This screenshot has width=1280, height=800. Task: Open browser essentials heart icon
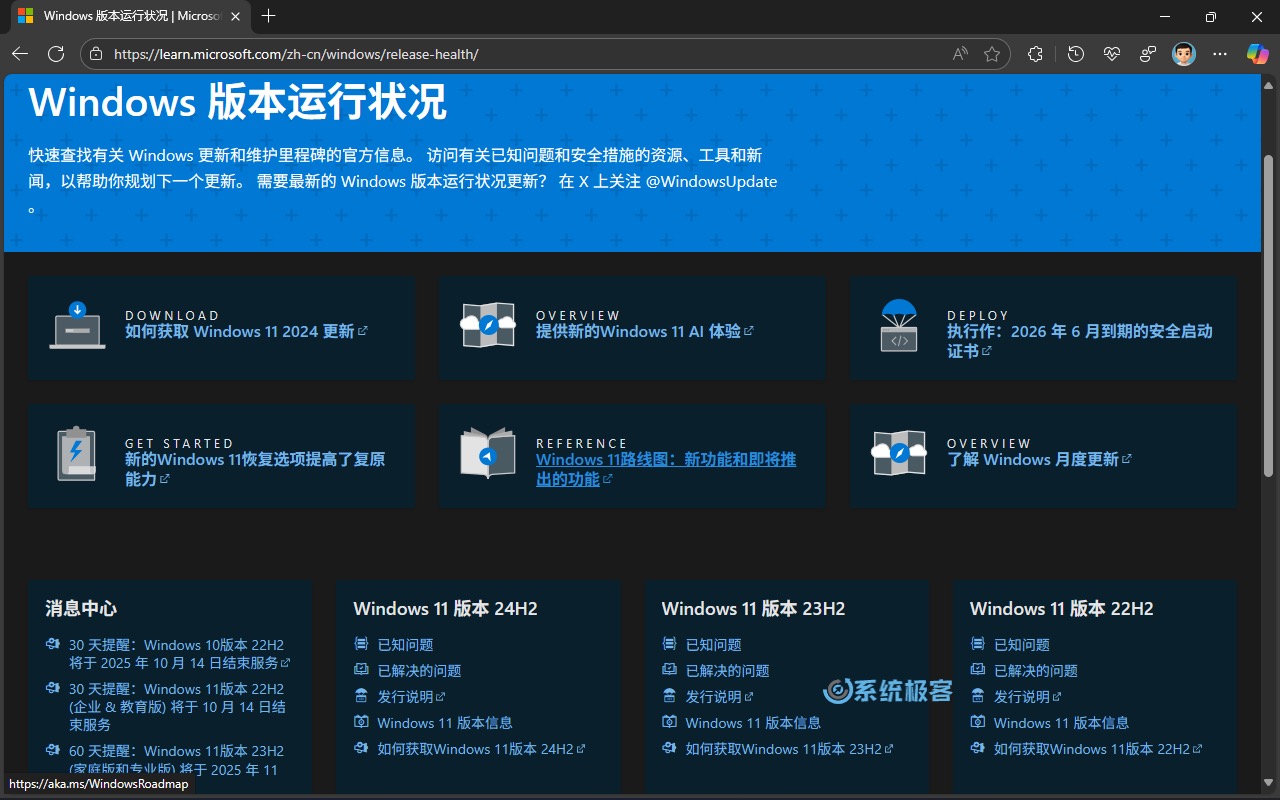(x=1112, y=54)
